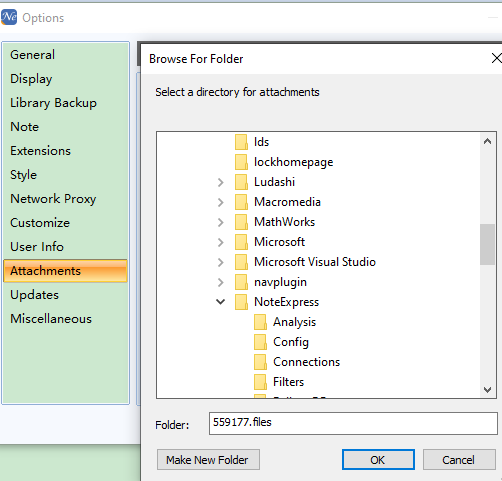Click the Macromedia folder icon
The height and width of the screenshot is (481, 502).
[x=241, y=202]
